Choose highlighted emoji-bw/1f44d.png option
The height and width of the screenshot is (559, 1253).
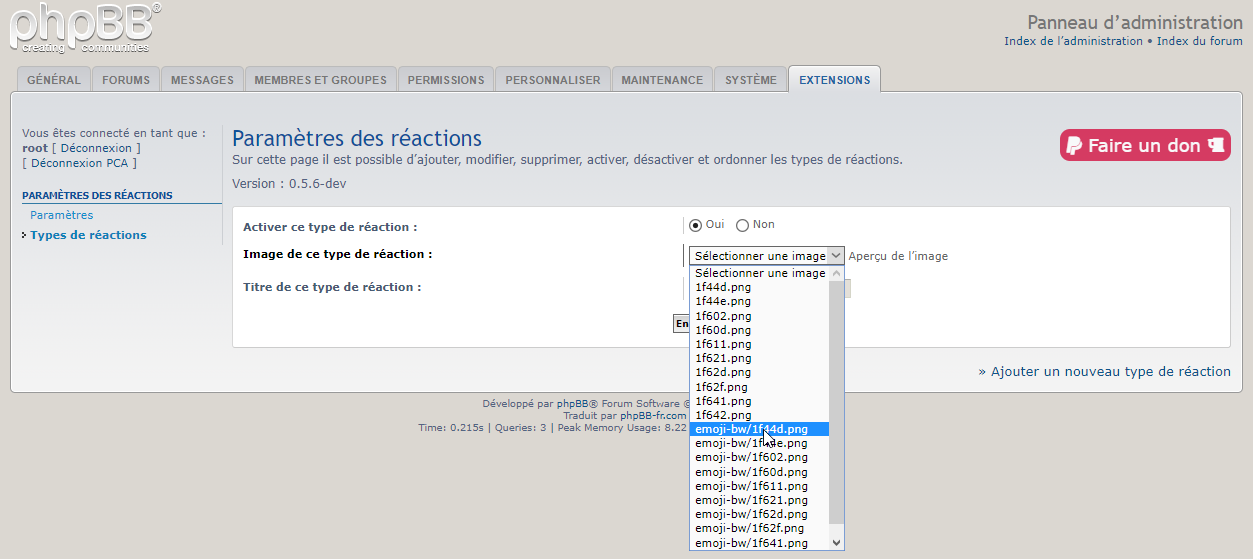(751, 429)
